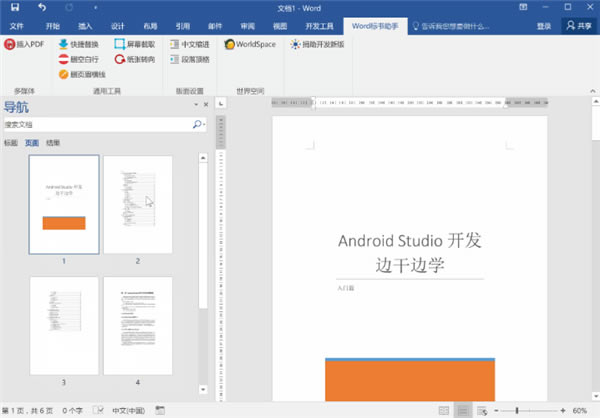Switch to Read Mode view in status bar
Image resolution: width=600 pixels, height=418 pixels.
[x=443, y=411]
